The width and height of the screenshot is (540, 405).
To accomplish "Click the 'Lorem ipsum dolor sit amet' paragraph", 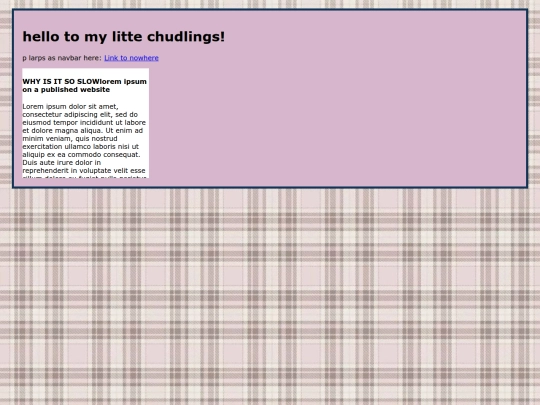I will click(85, 141).
